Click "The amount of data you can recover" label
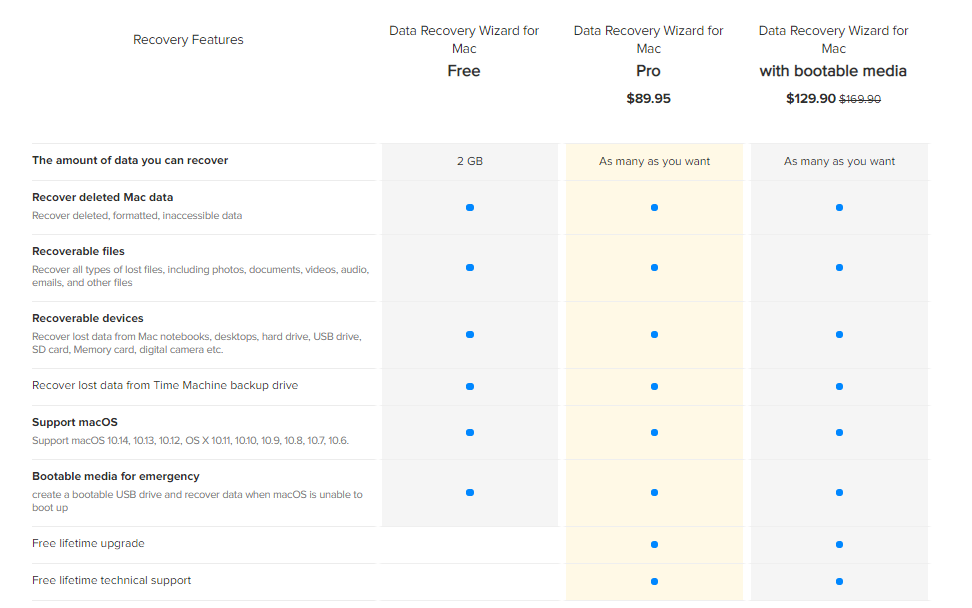The image size is (972, 608). 130,161
